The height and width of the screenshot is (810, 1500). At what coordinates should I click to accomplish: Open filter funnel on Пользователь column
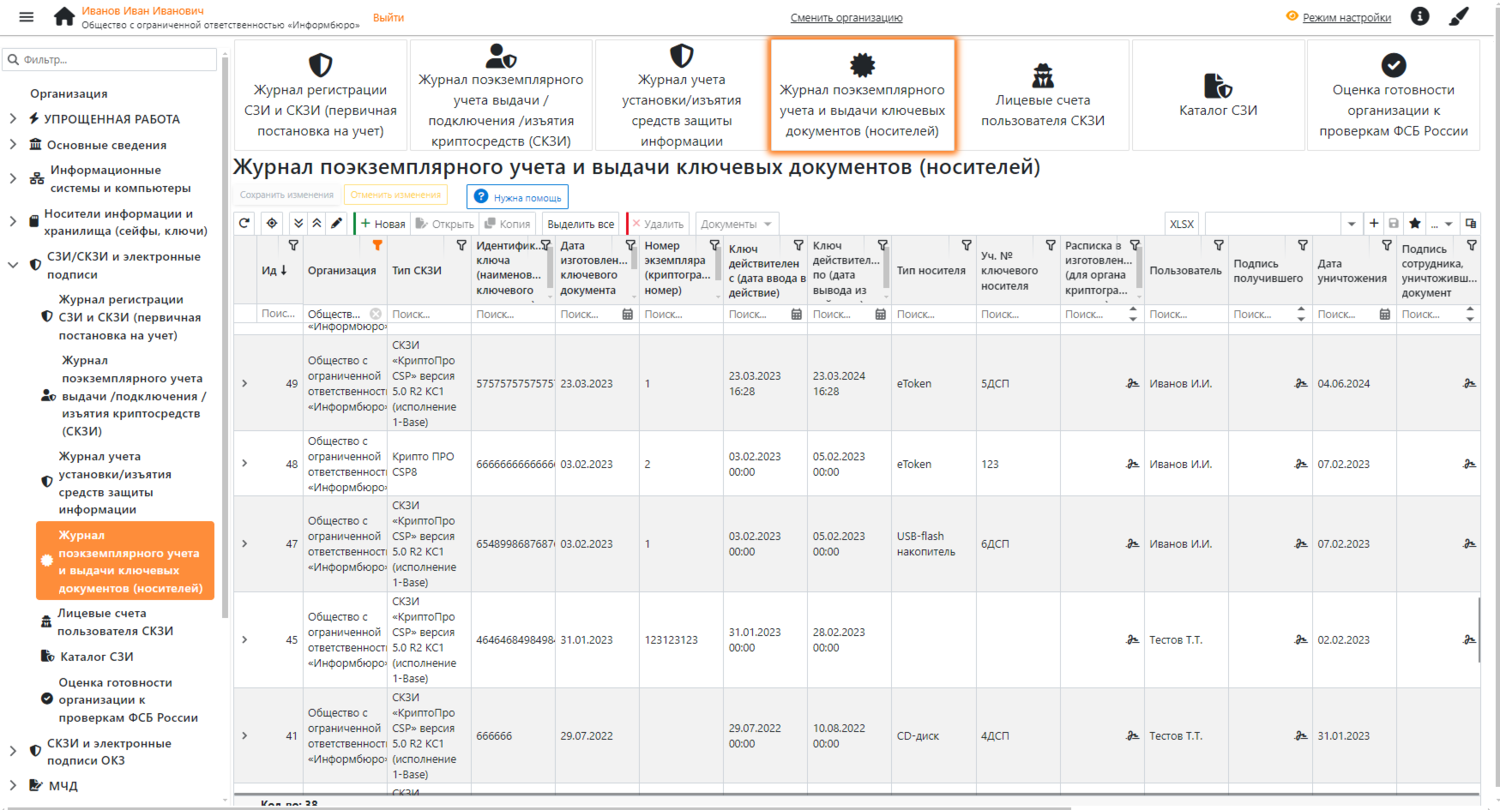[1218, 245]
